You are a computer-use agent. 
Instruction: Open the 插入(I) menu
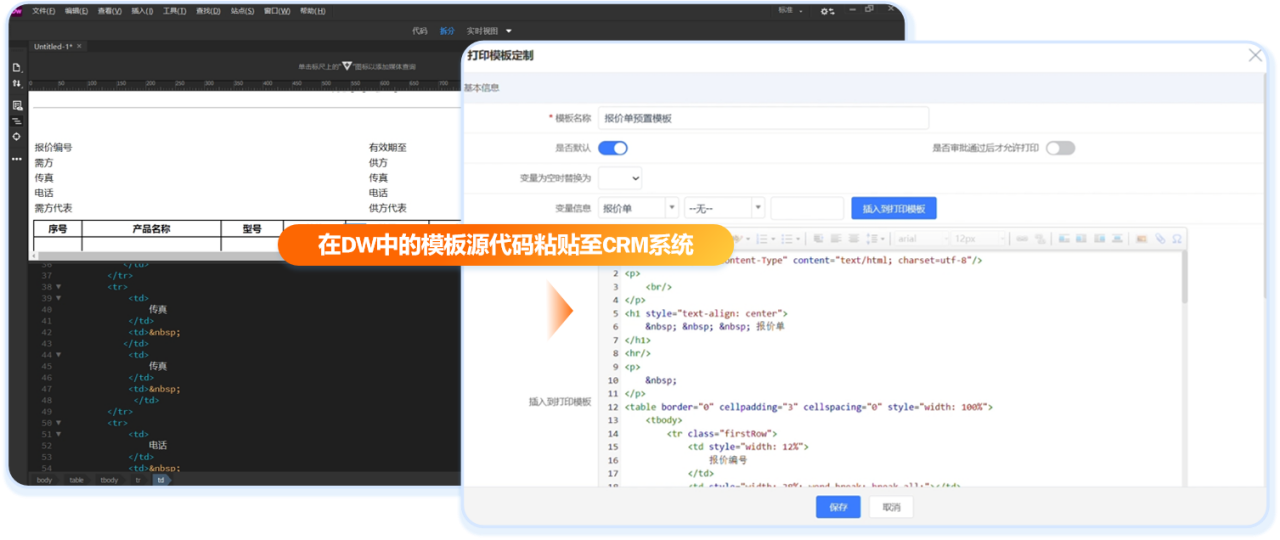pyautogui.click(x=142, y=11)
